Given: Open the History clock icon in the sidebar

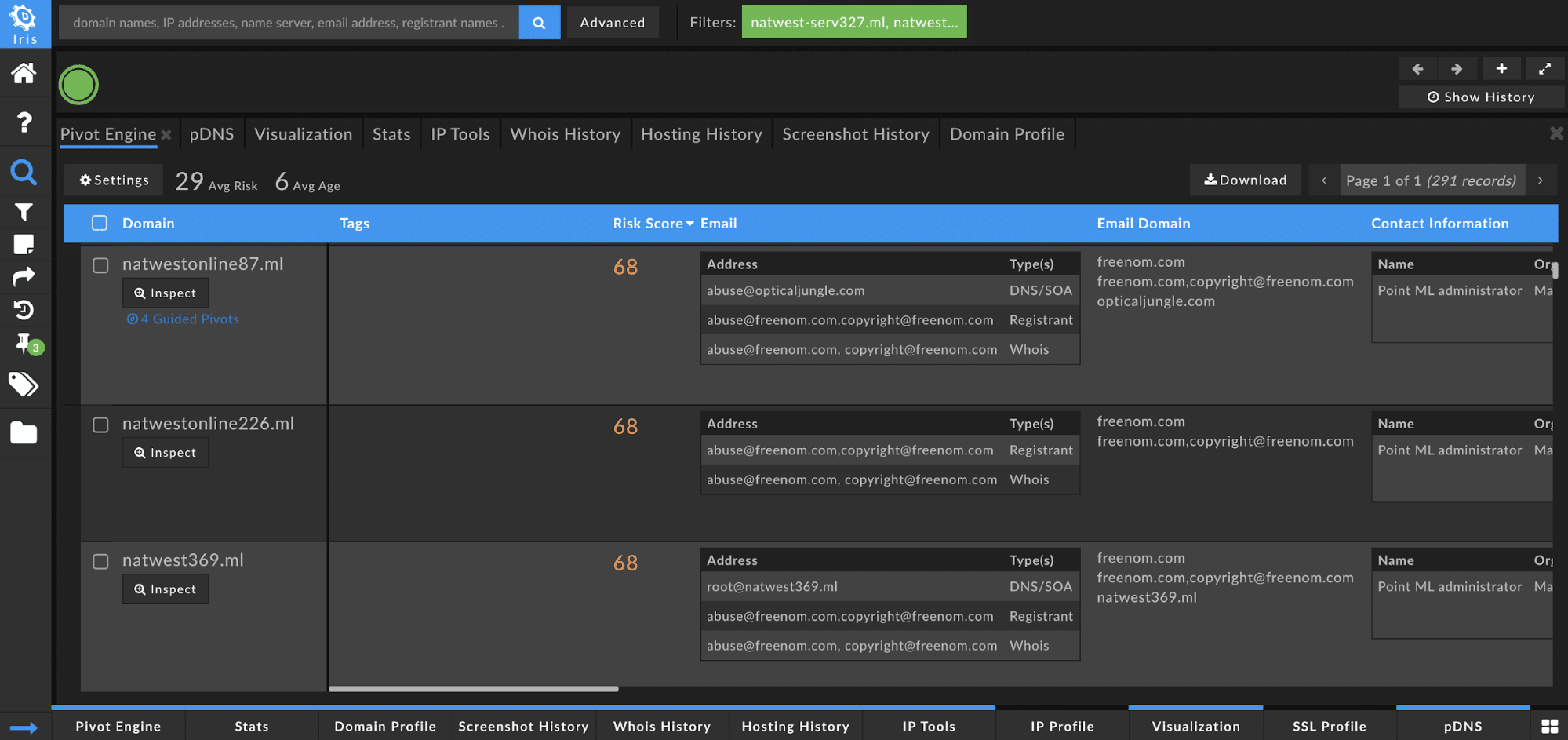Looking at the screenshot, I should coord(24,310).
